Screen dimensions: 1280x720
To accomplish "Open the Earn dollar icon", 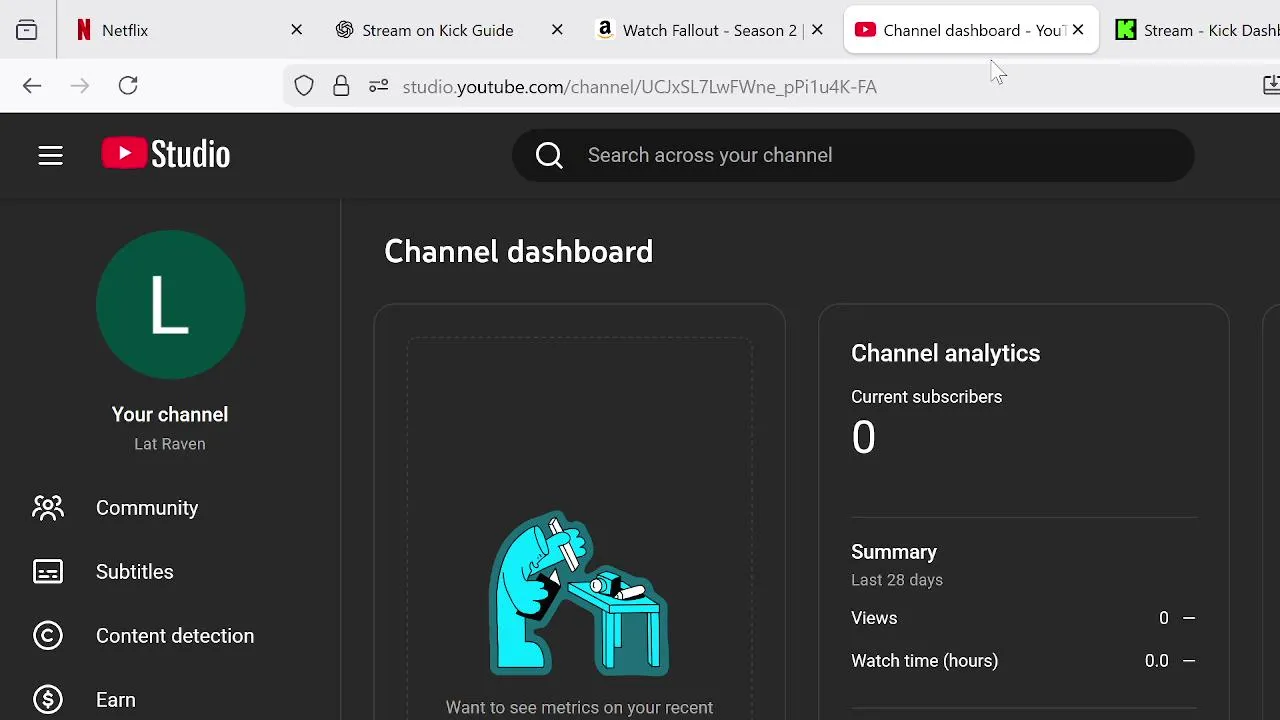I will point(48,700).
